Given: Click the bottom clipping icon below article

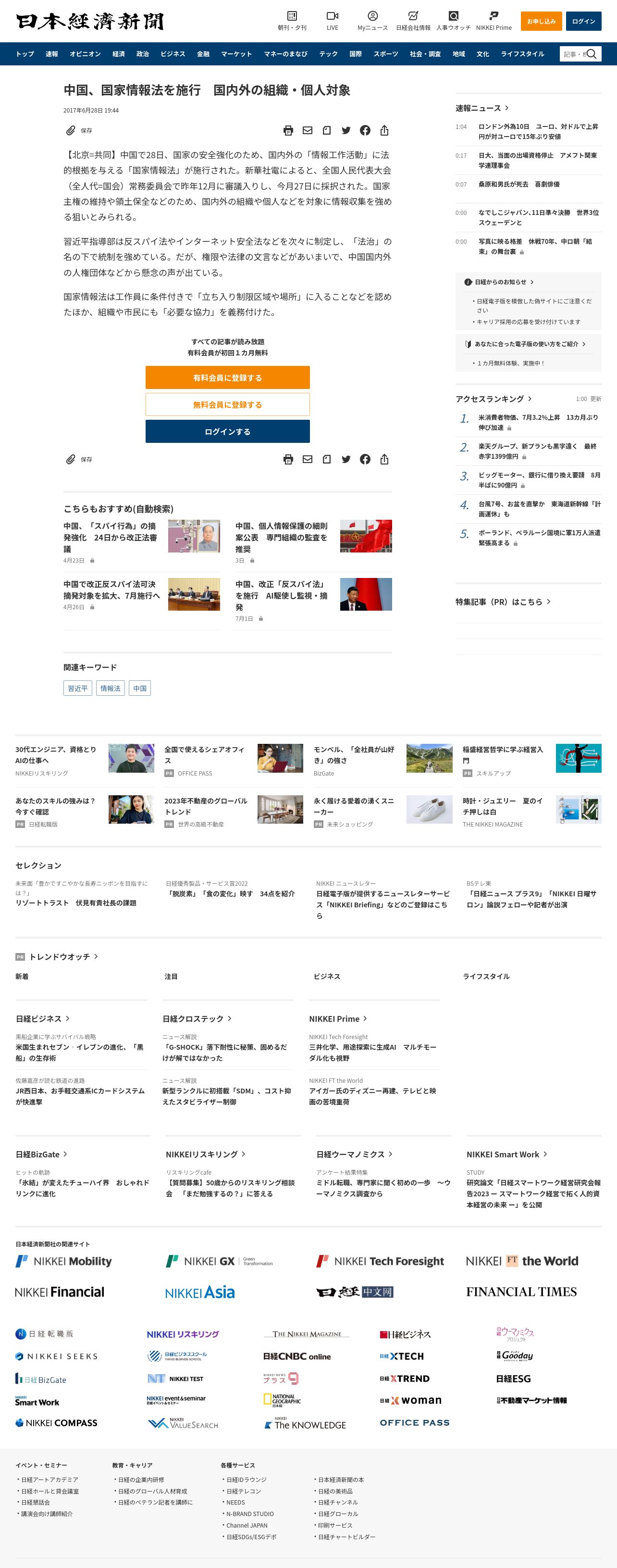Looking at the screenshot, I should [x=327, y=459].
